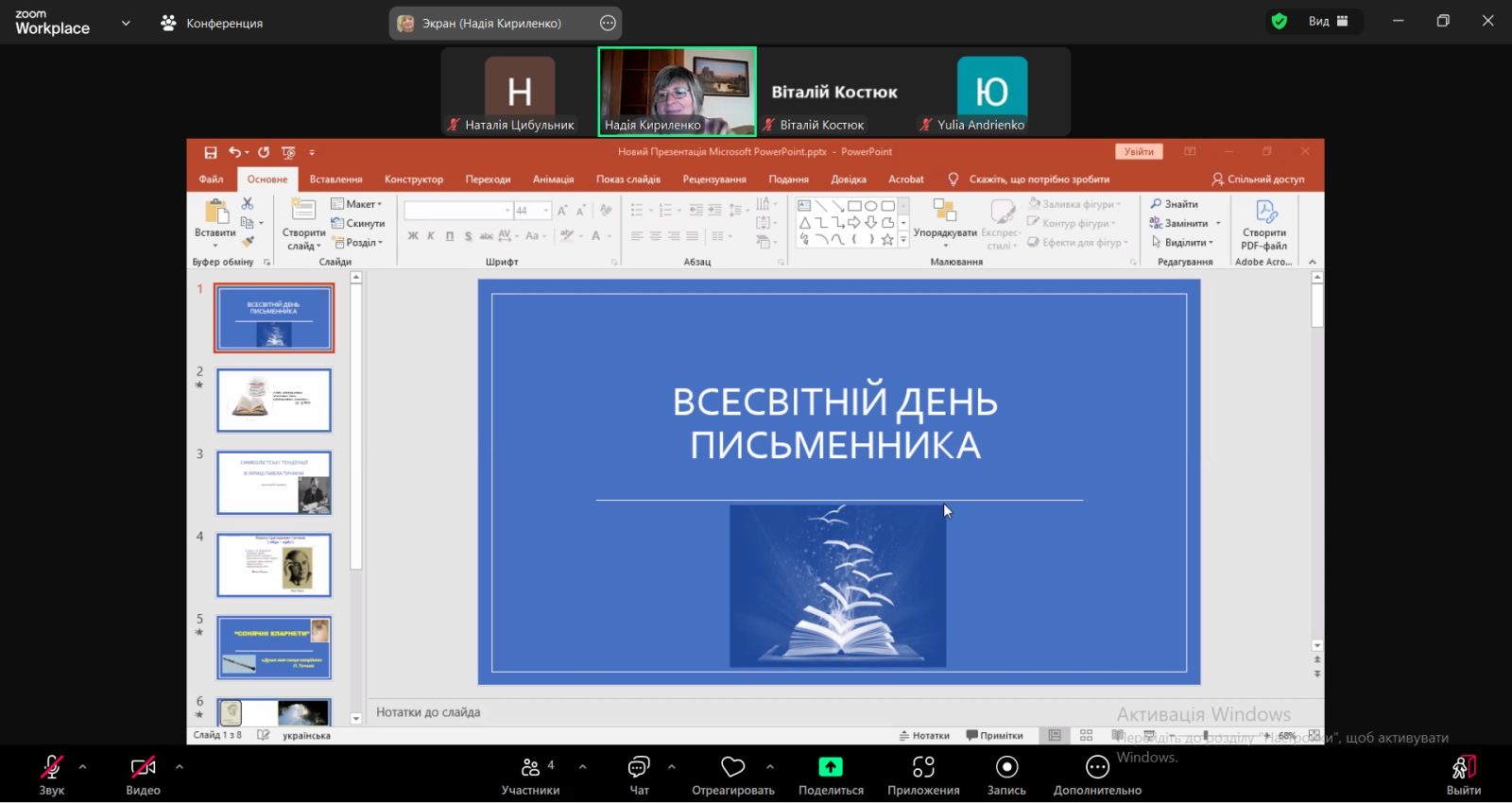Image resolution: width=1512 pixels, height=803 pixels.
Task: Switch to the Вставлення ribbon tab
Action: click(x=335, y=179)
